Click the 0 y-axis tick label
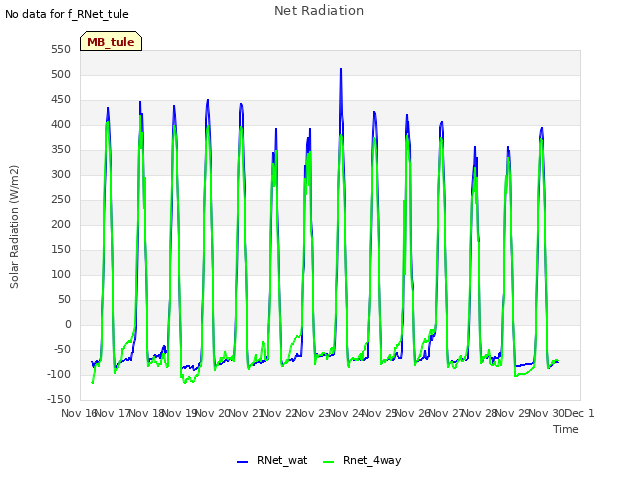This screenshot has width=640, height=480. tap(68, 324)
